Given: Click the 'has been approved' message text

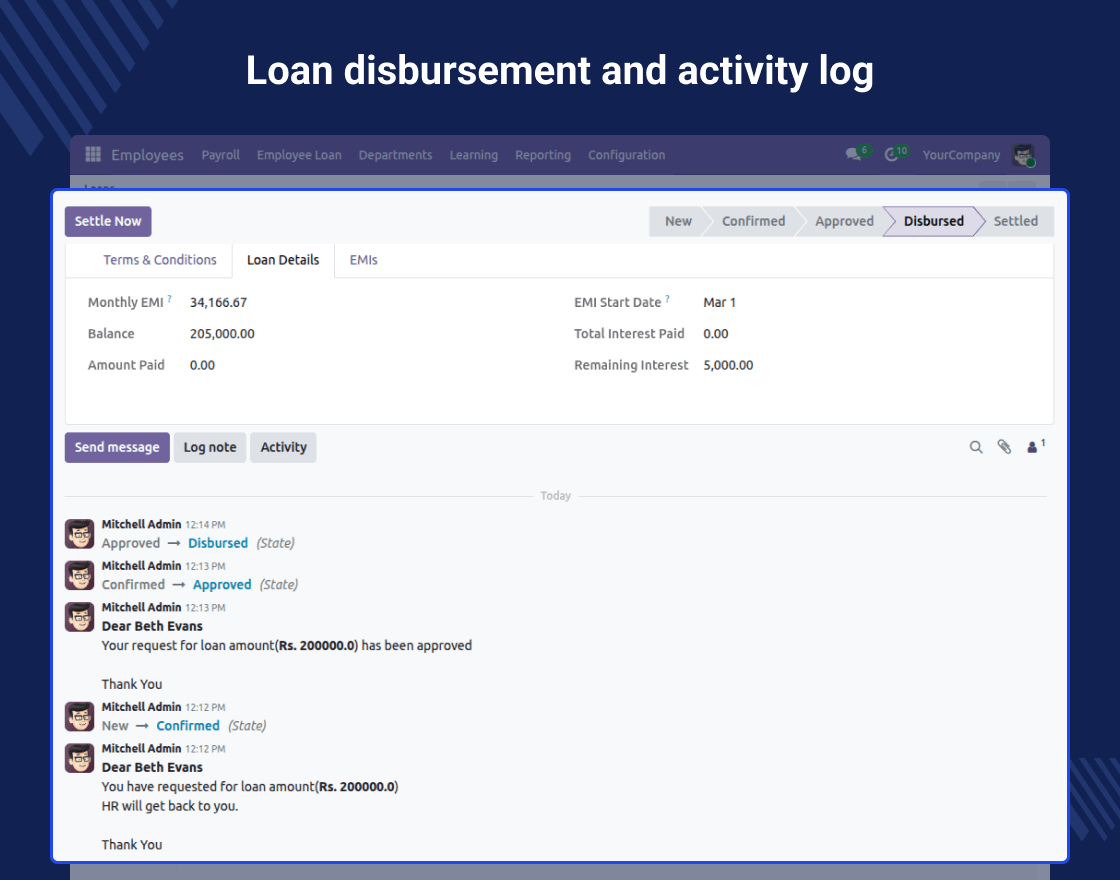Looking at the screenshot, I should pos(416,646).
